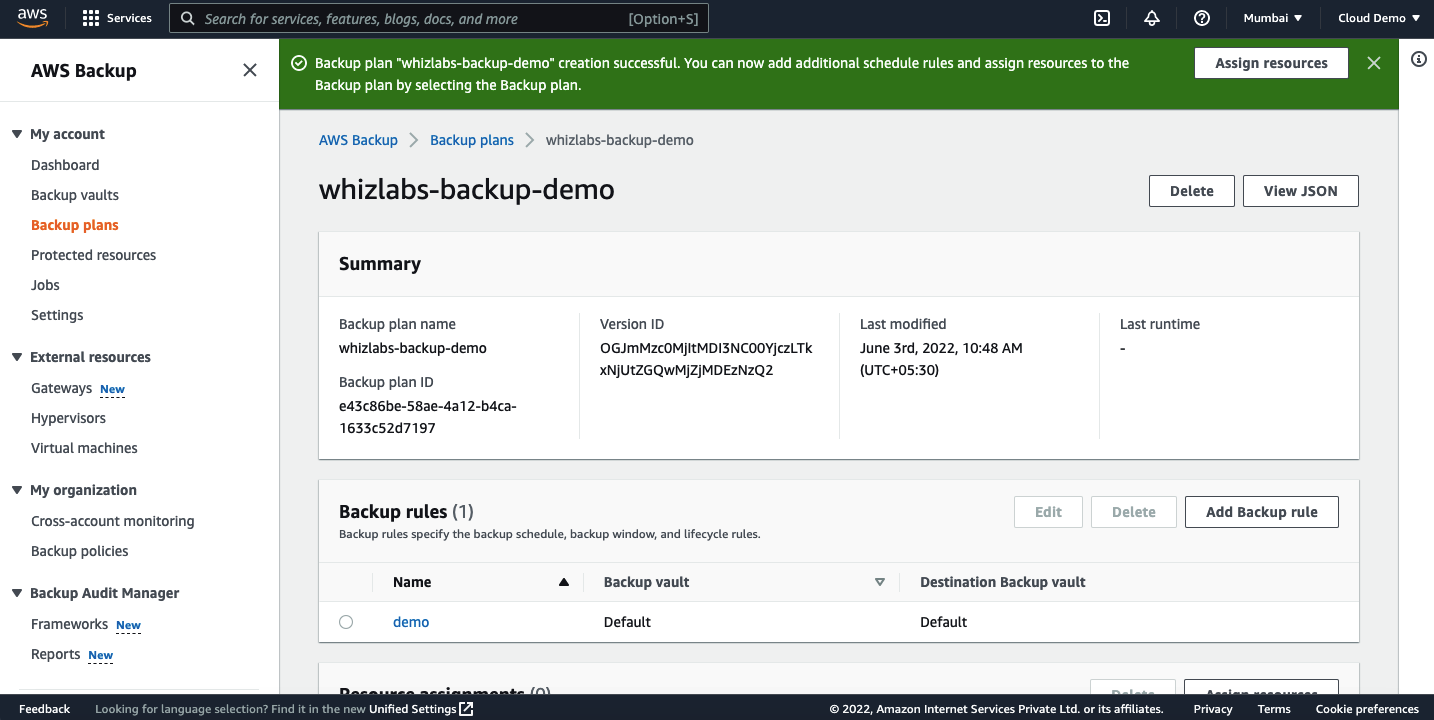Click the View JSON button

[1300, 191]
